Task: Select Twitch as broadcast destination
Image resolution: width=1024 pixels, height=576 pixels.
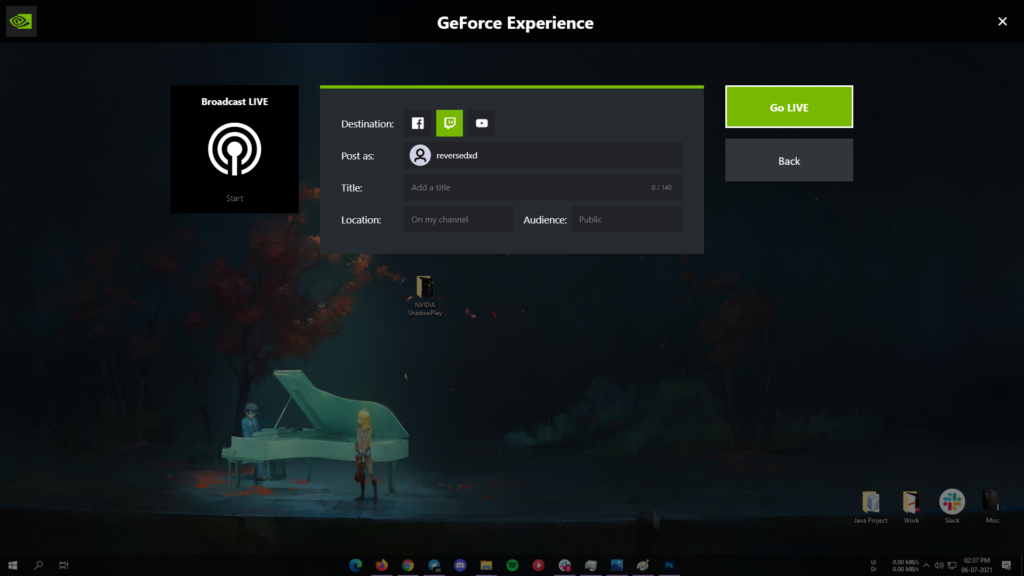Action: click(450, 123)
